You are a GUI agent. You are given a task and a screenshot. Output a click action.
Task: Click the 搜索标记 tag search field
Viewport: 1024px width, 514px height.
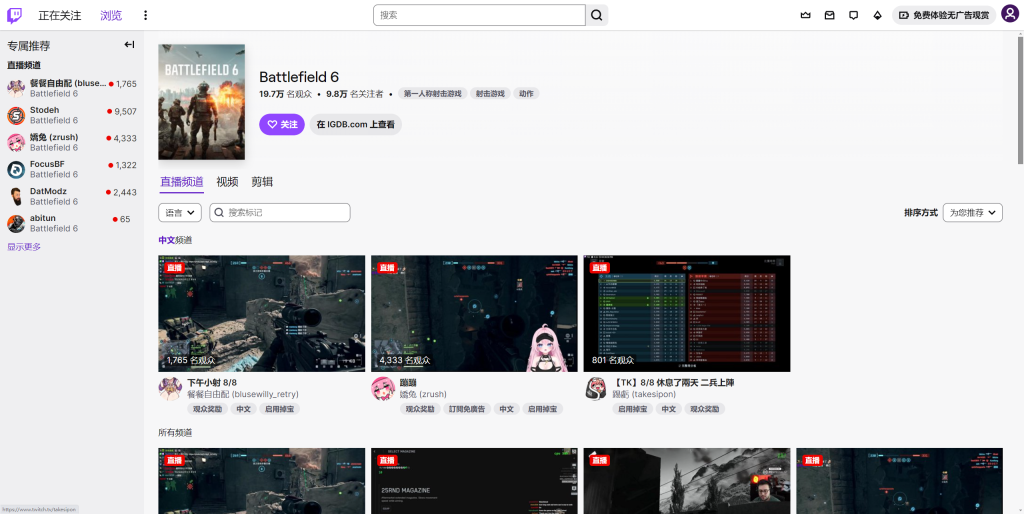(x=280, y=212)
